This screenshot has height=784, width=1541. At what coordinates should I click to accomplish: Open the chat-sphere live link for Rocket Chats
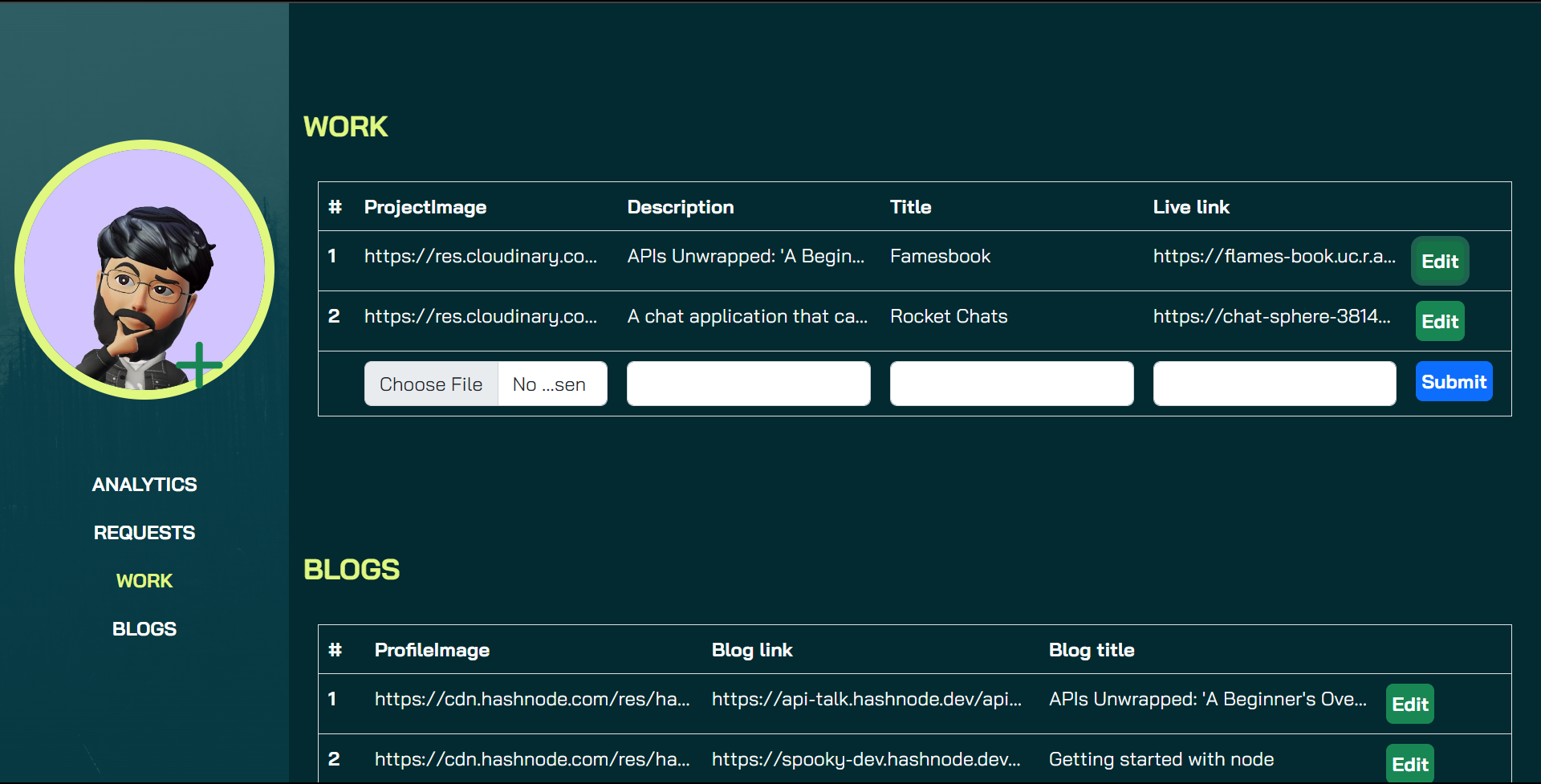tap(1272, 316)
